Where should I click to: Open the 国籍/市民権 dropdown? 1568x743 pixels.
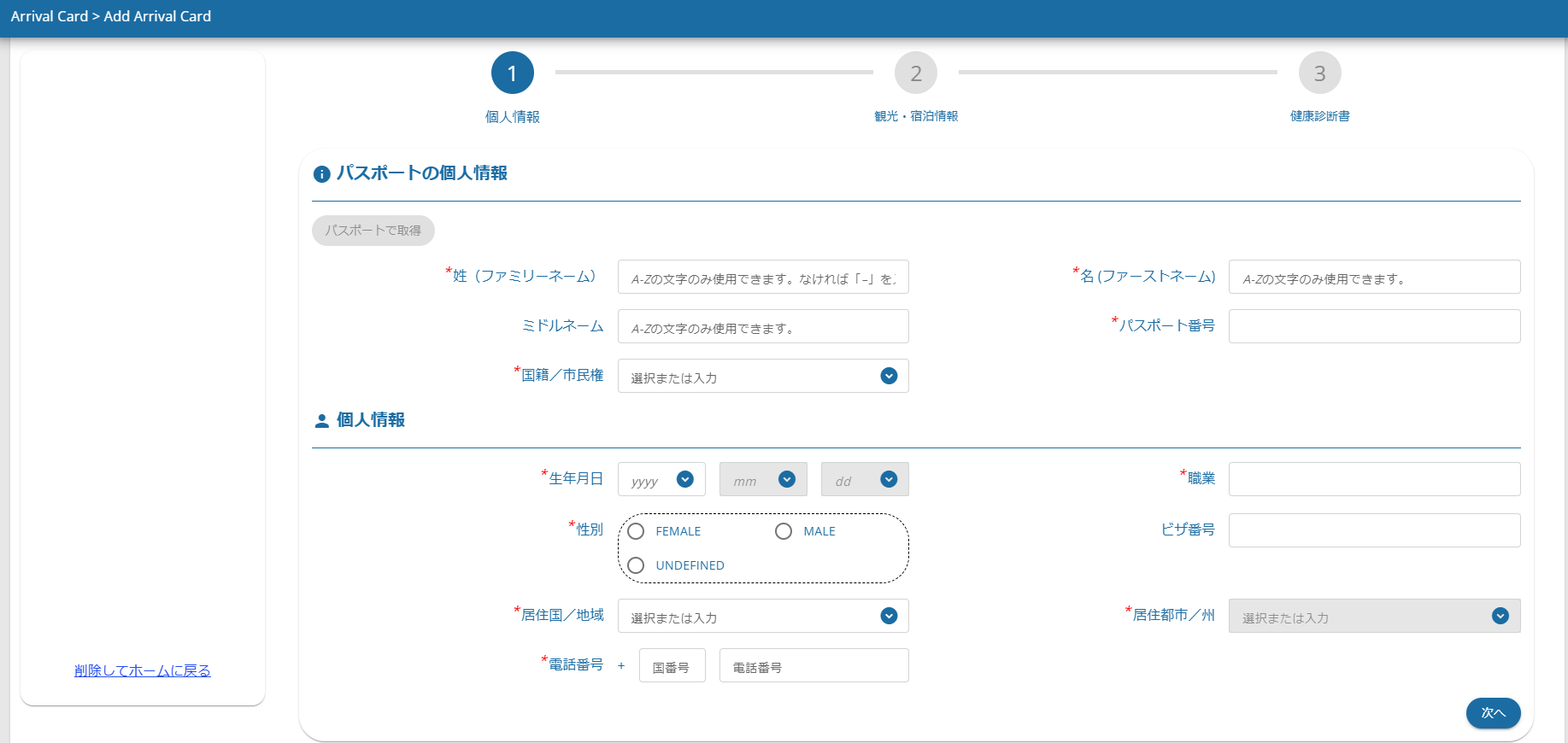tap(762, 376)
